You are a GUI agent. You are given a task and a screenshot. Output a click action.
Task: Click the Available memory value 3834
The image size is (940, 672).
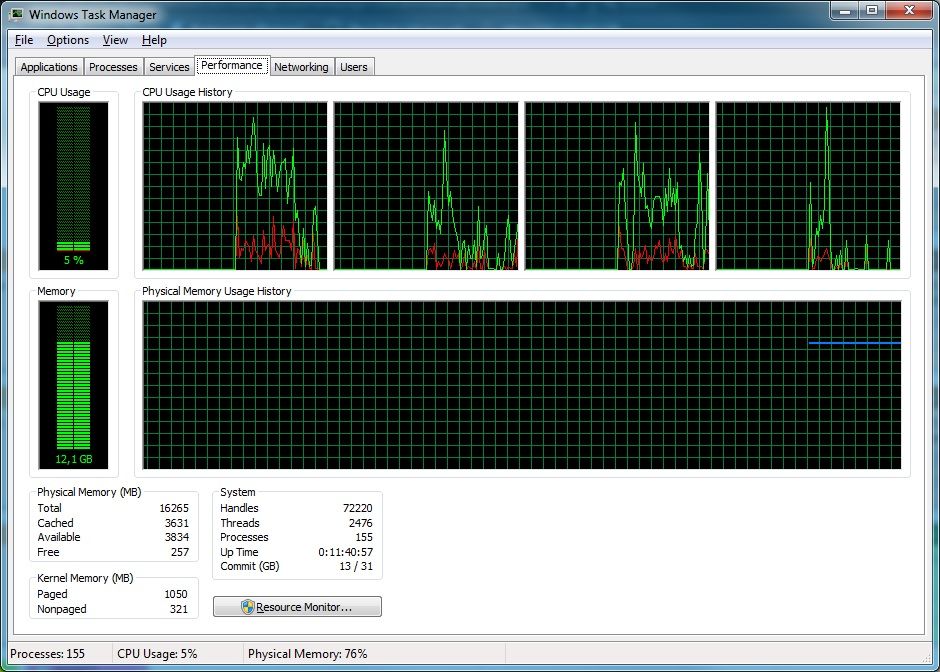coord(177,537)
